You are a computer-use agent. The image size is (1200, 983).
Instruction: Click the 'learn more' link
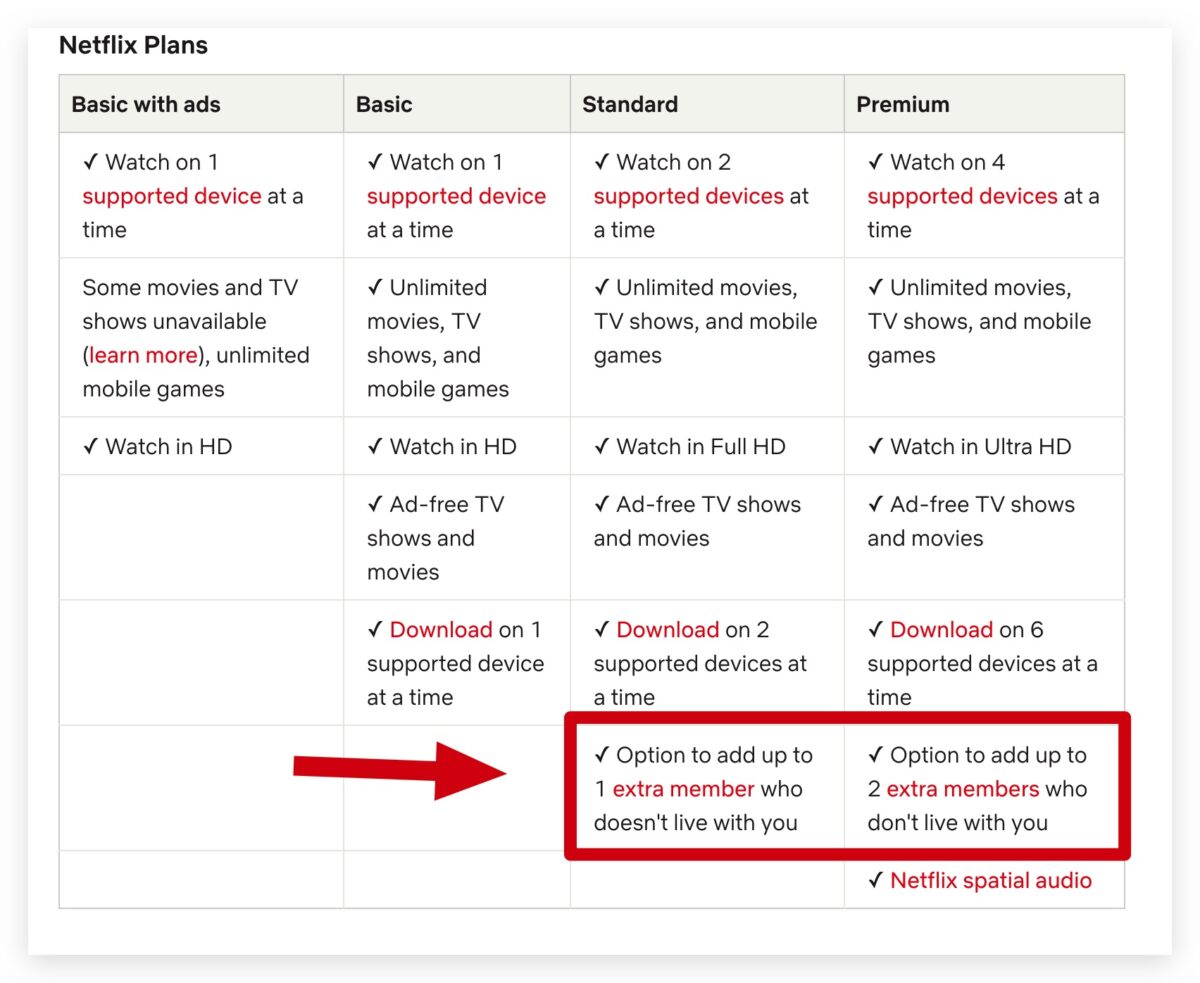coord(143,355)
